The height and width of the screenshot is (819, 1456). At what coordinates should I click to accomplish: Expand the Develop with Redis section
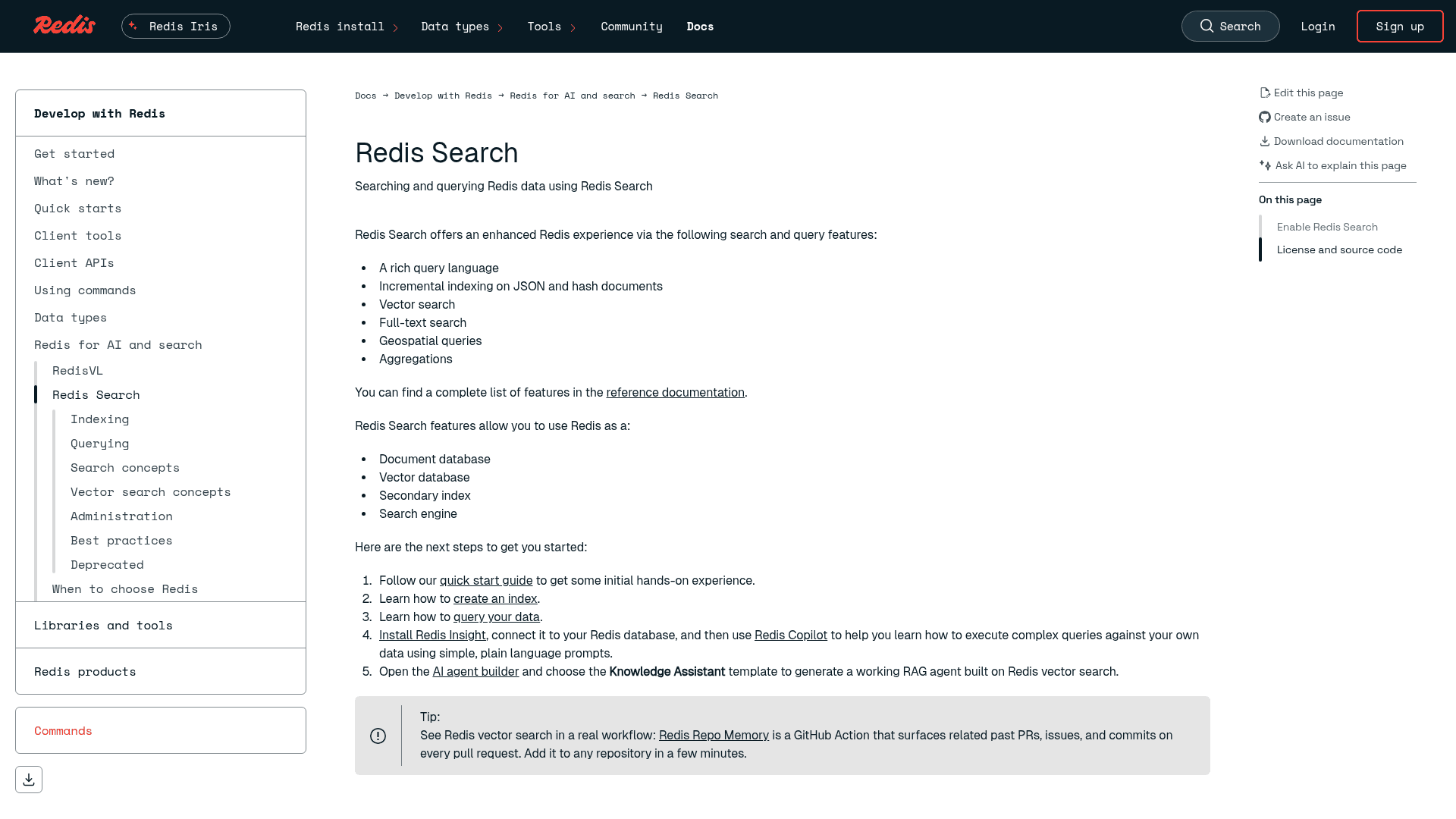161,113
